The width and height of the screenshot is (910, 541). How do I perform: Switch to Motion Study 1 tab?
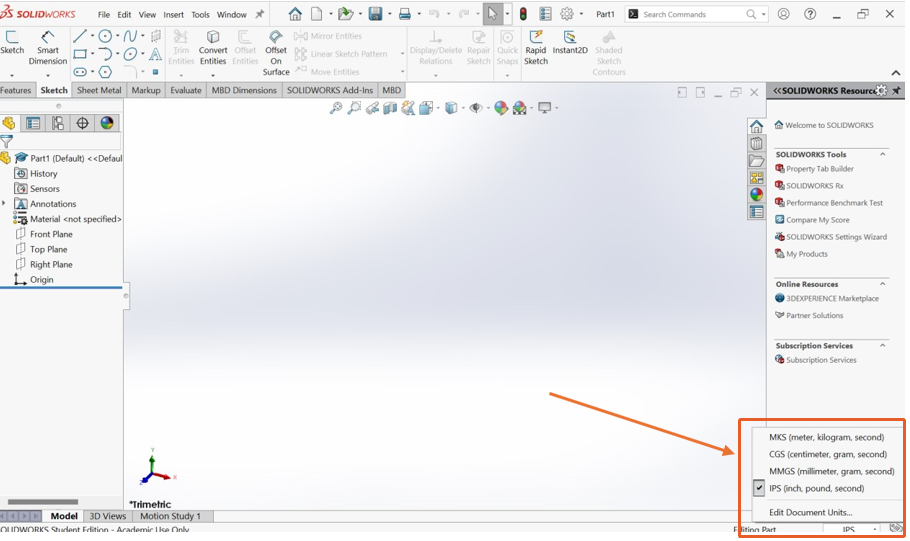170,515
